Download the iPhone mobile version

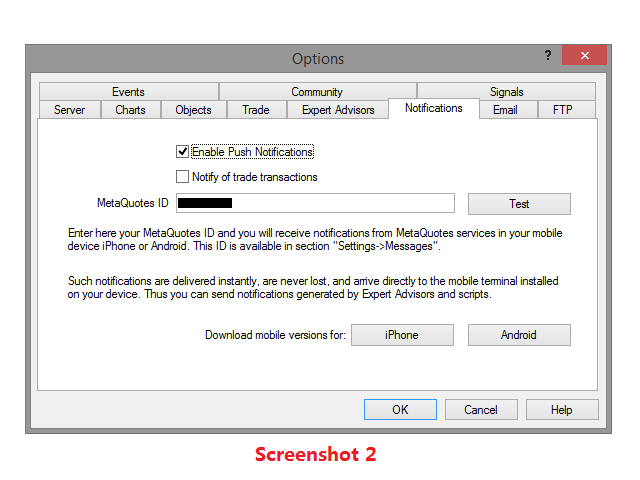coord(402,335)
